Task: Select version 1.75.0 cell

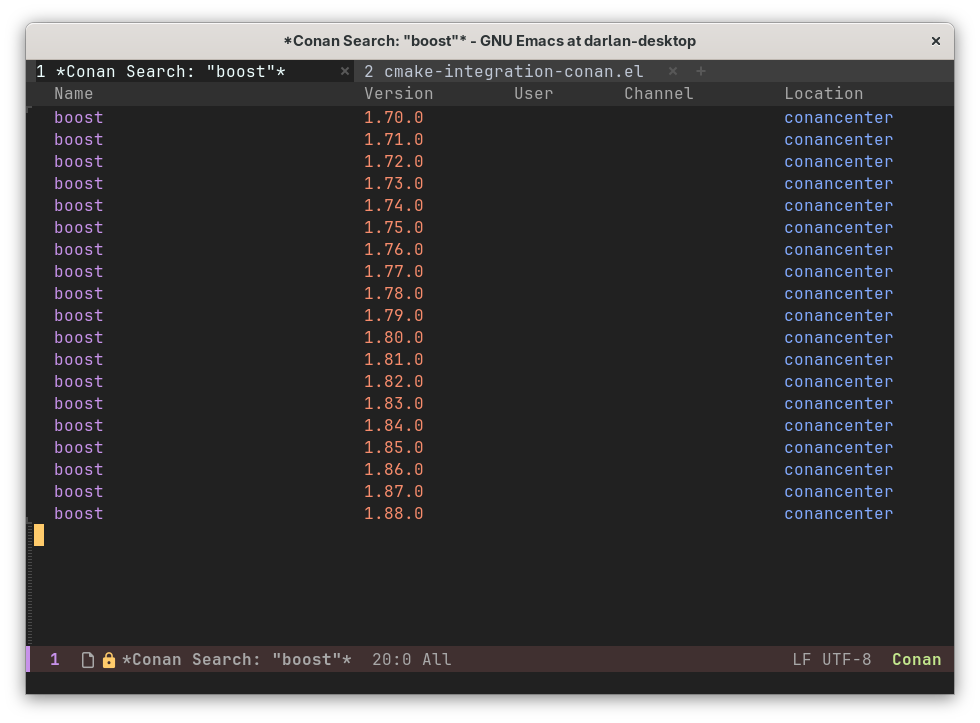Action: click(x=394, y=227)
